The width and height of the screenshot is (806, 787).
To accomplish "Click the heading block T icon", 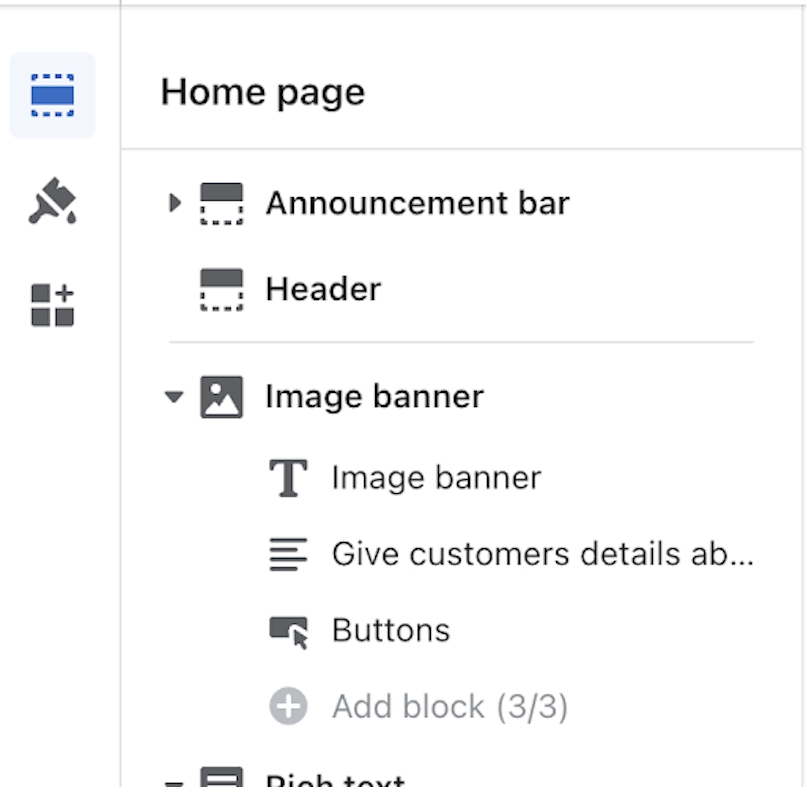I will coord(288,478).
